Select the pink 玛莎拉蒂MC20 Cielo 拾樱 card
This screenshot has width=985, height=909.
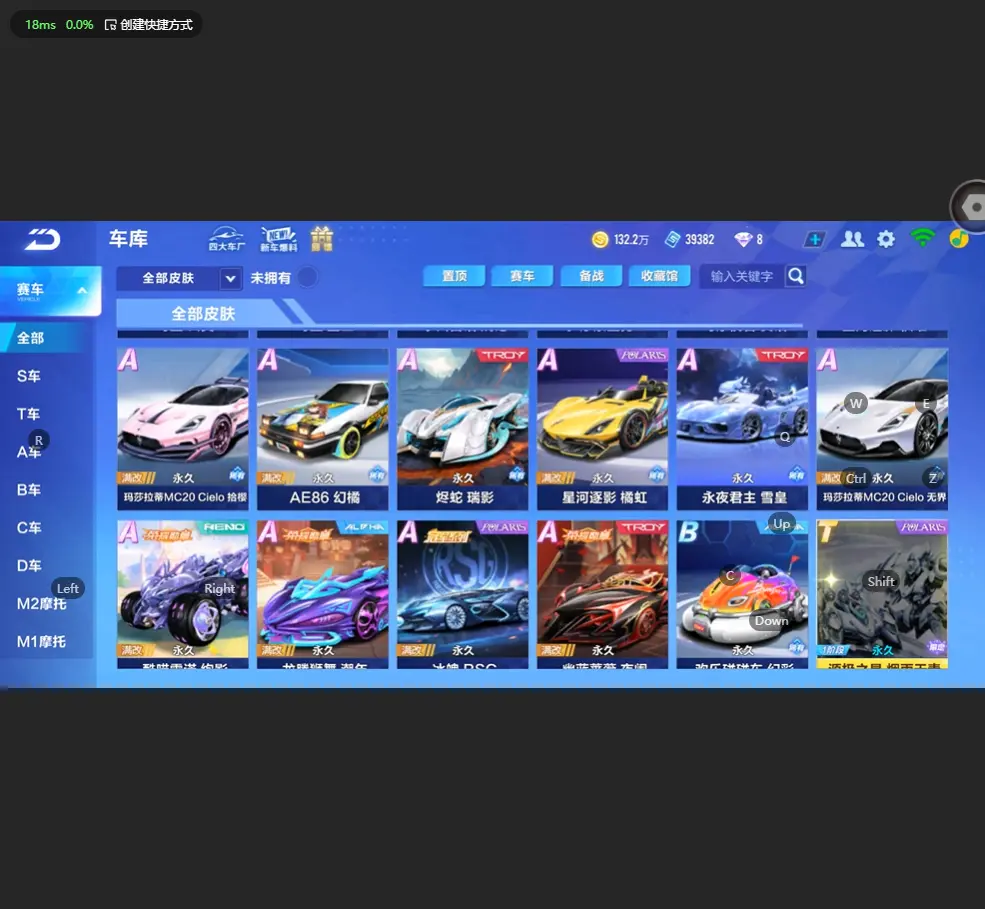tap(183, 429)
